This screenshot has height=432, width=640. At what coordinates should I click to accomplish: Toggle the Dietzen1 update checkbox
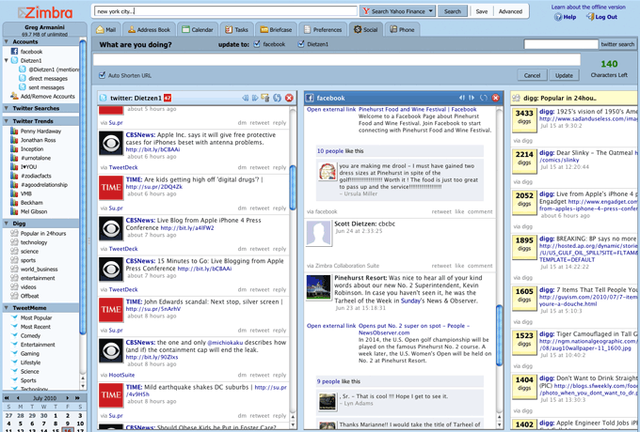tap(301, 44)
